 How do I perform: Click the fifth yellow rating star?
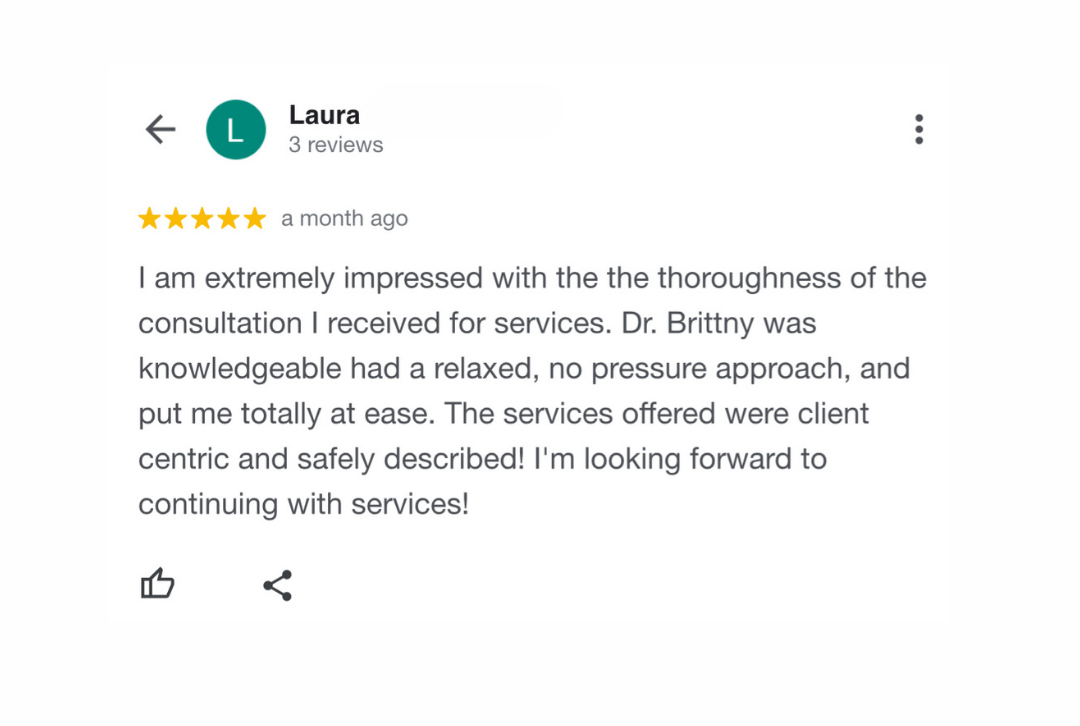click(255, 218)
